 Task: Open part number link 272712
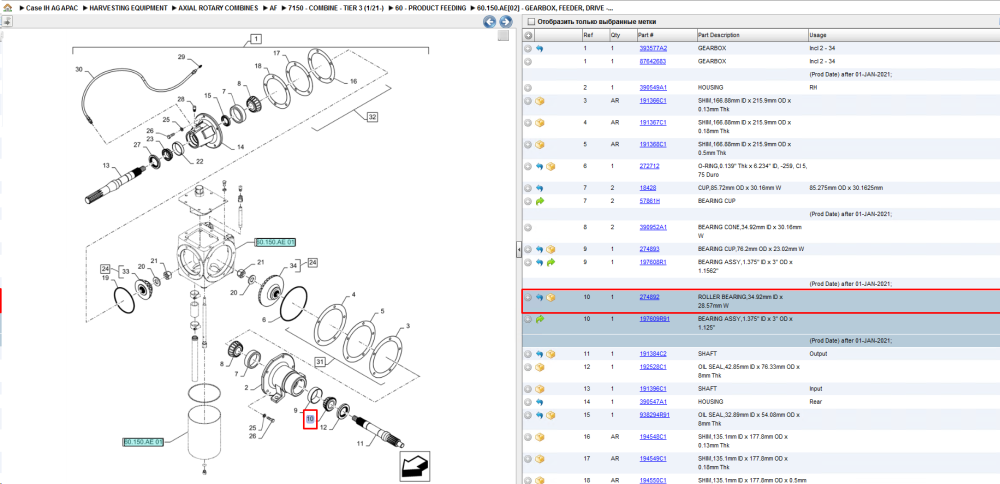(649, 166)
